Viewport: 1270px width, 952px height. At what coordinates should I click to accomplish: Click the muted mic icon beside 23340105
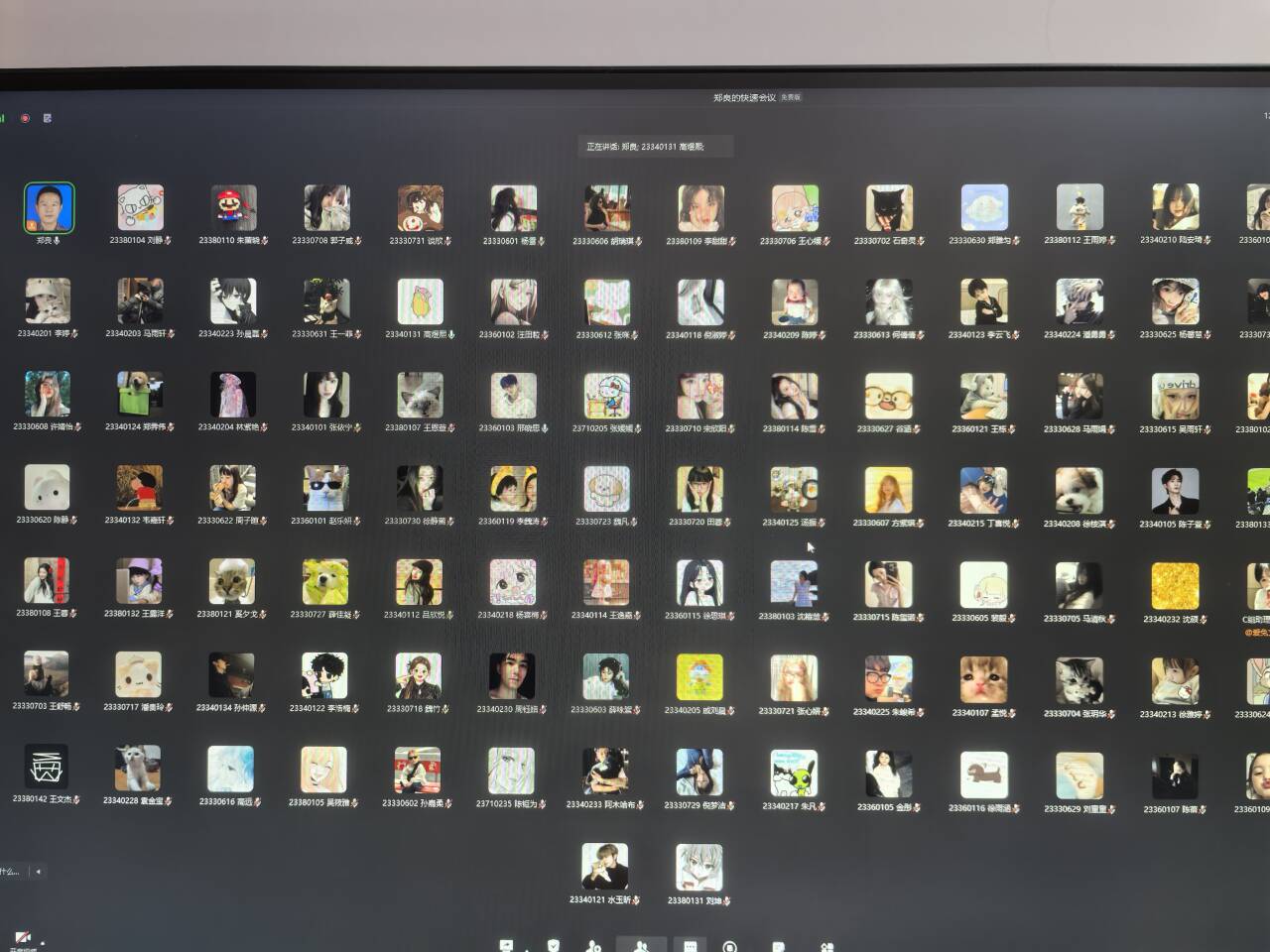(1206, 524)
